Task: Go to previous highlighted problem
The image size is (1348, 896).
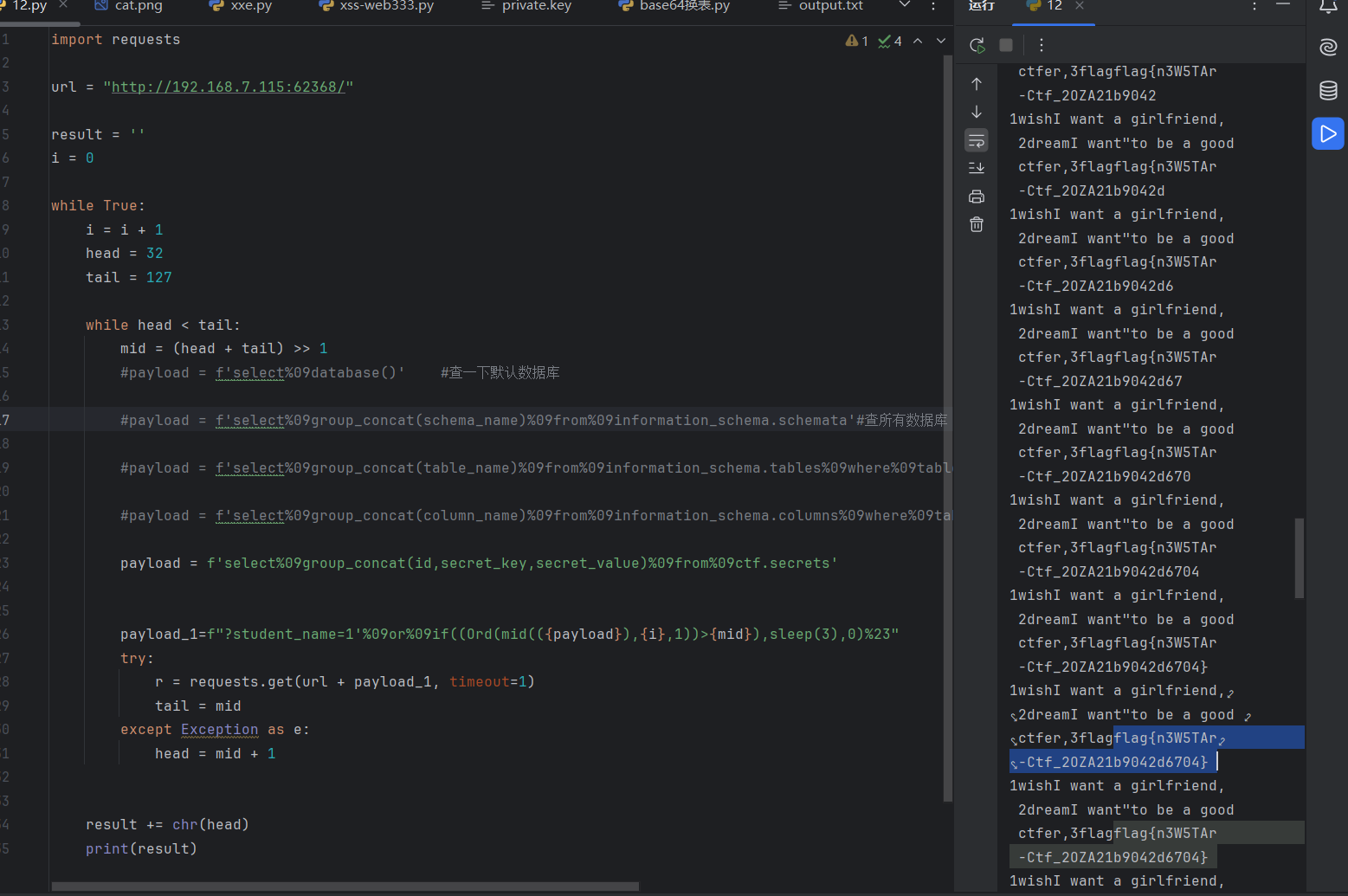Action: (x=918, y=41)
